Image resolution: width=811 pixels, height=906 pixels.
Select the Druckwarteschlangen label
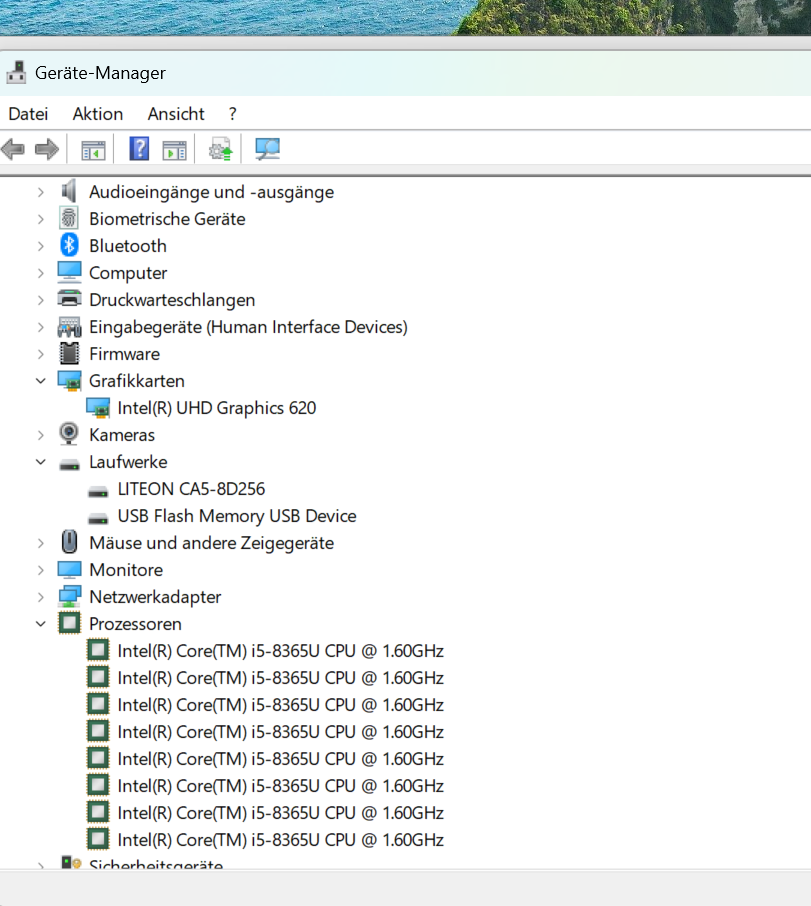pyautogui.click(x=172, y=300)
